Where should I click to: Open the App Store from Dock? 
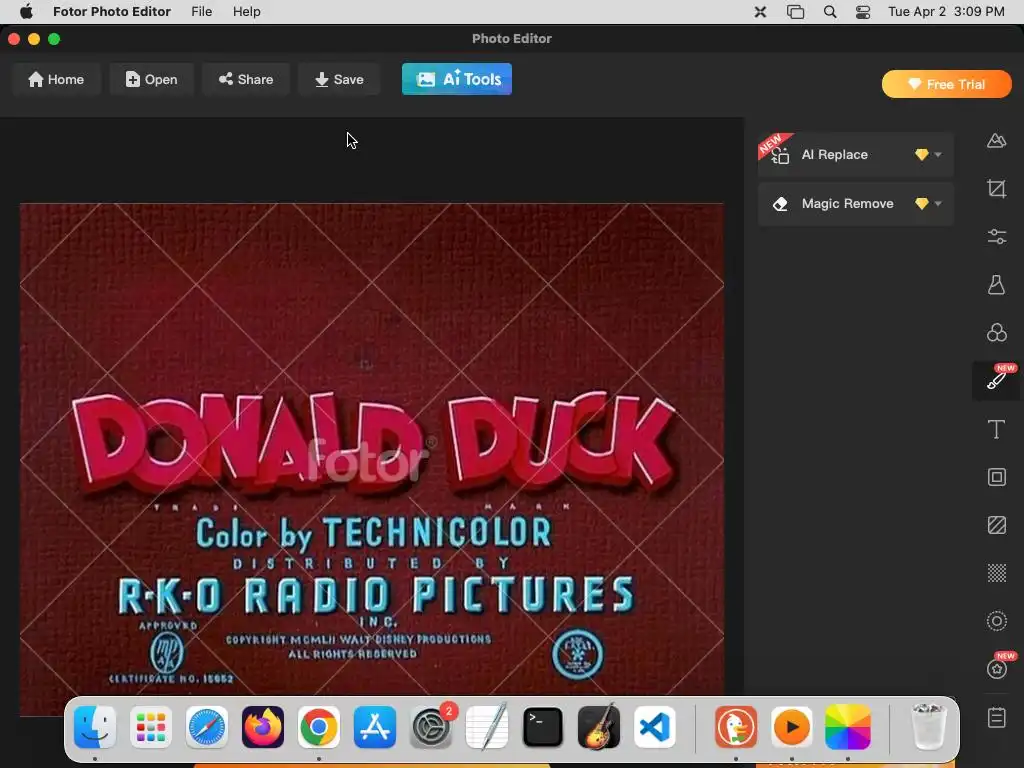(x=375, y=727)
